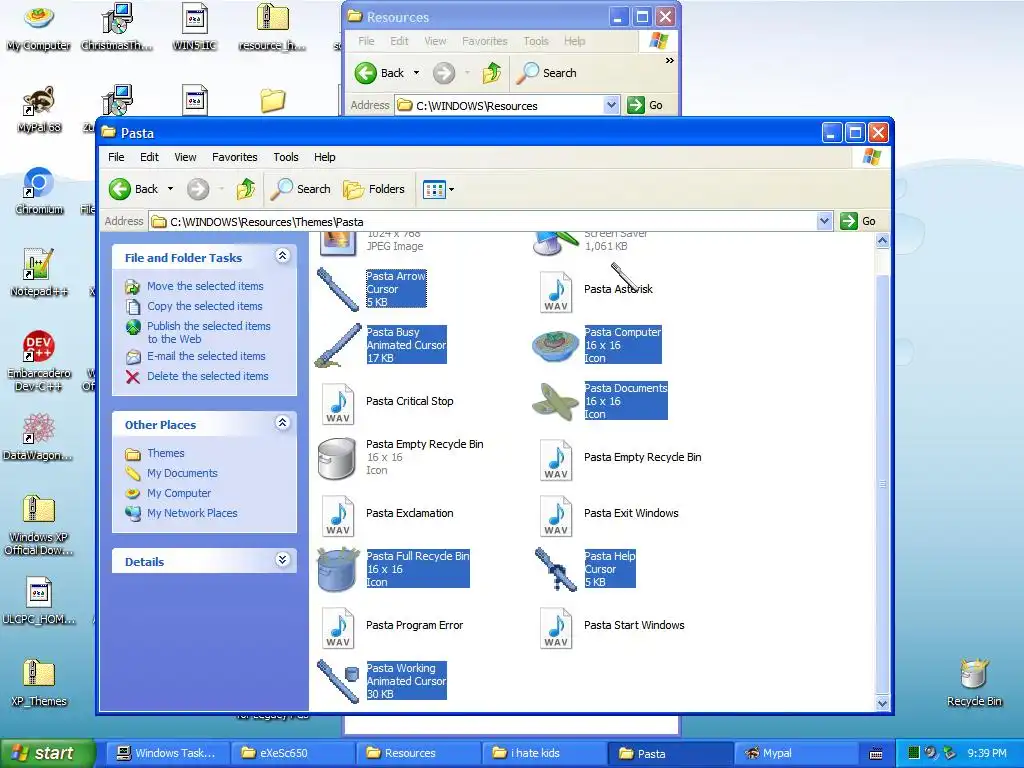This screenshot has width=1024, height=768.
Task: Open Themes under Other Places
Action: (165, 453)
